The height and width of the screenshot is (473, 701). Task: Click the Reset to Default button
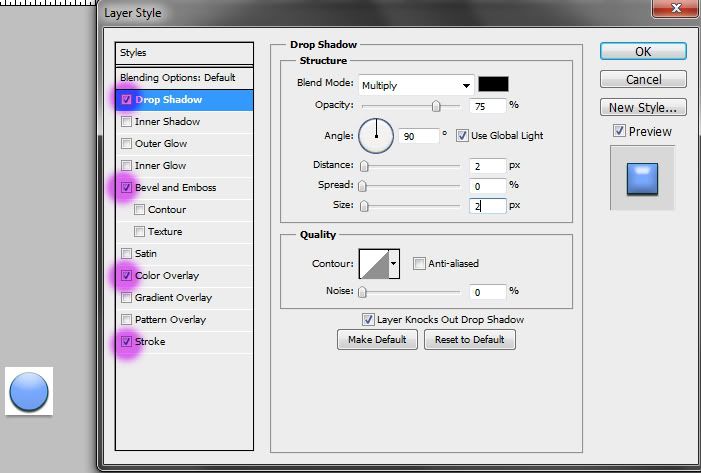[470, 340]
